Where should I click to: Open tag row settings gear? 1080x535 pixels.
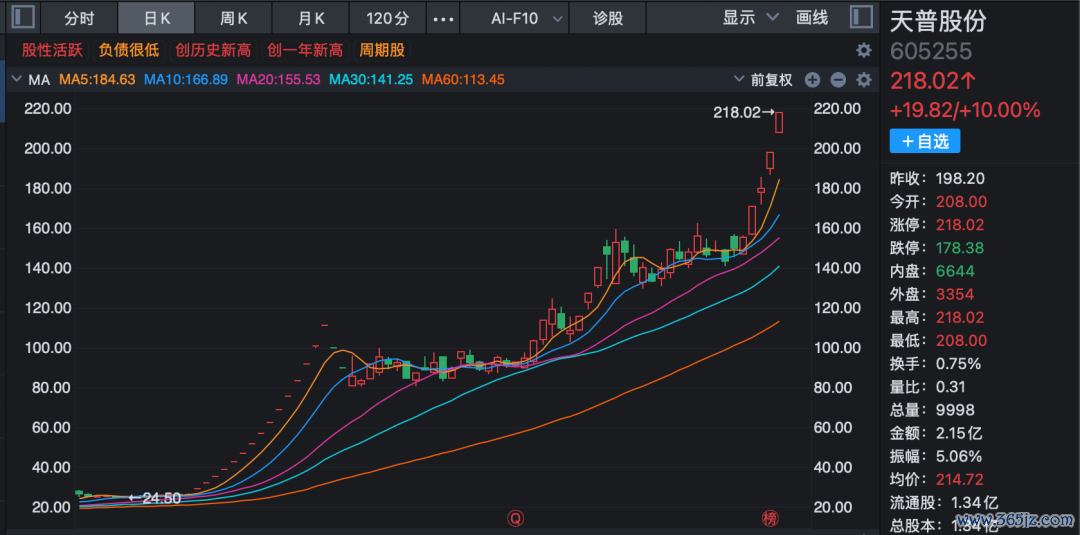pyautogui.click(x=863, y=50)
